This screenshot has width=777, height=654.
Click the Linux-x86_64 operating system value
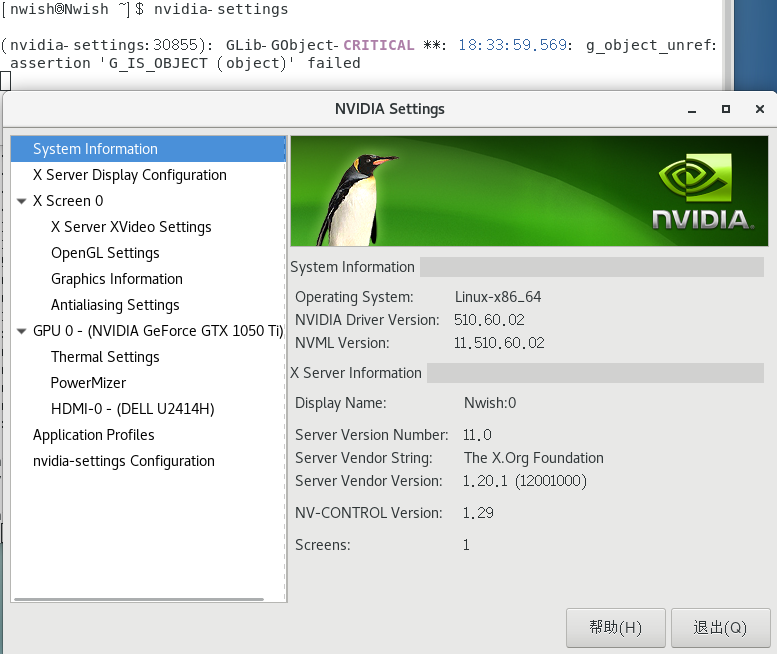pos(498,297)
